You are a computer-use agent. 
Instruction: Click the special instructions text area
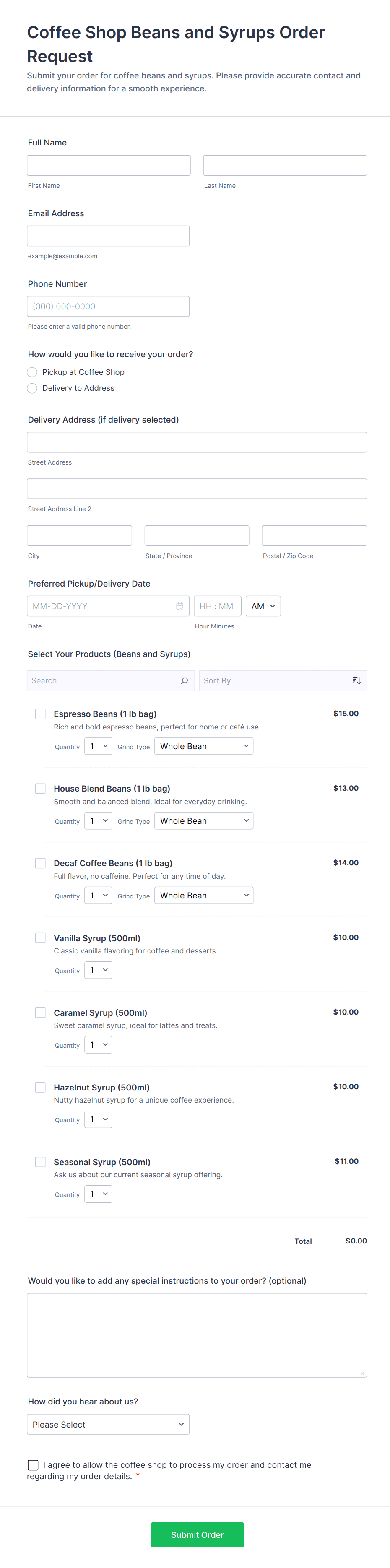pos(197,1335)
